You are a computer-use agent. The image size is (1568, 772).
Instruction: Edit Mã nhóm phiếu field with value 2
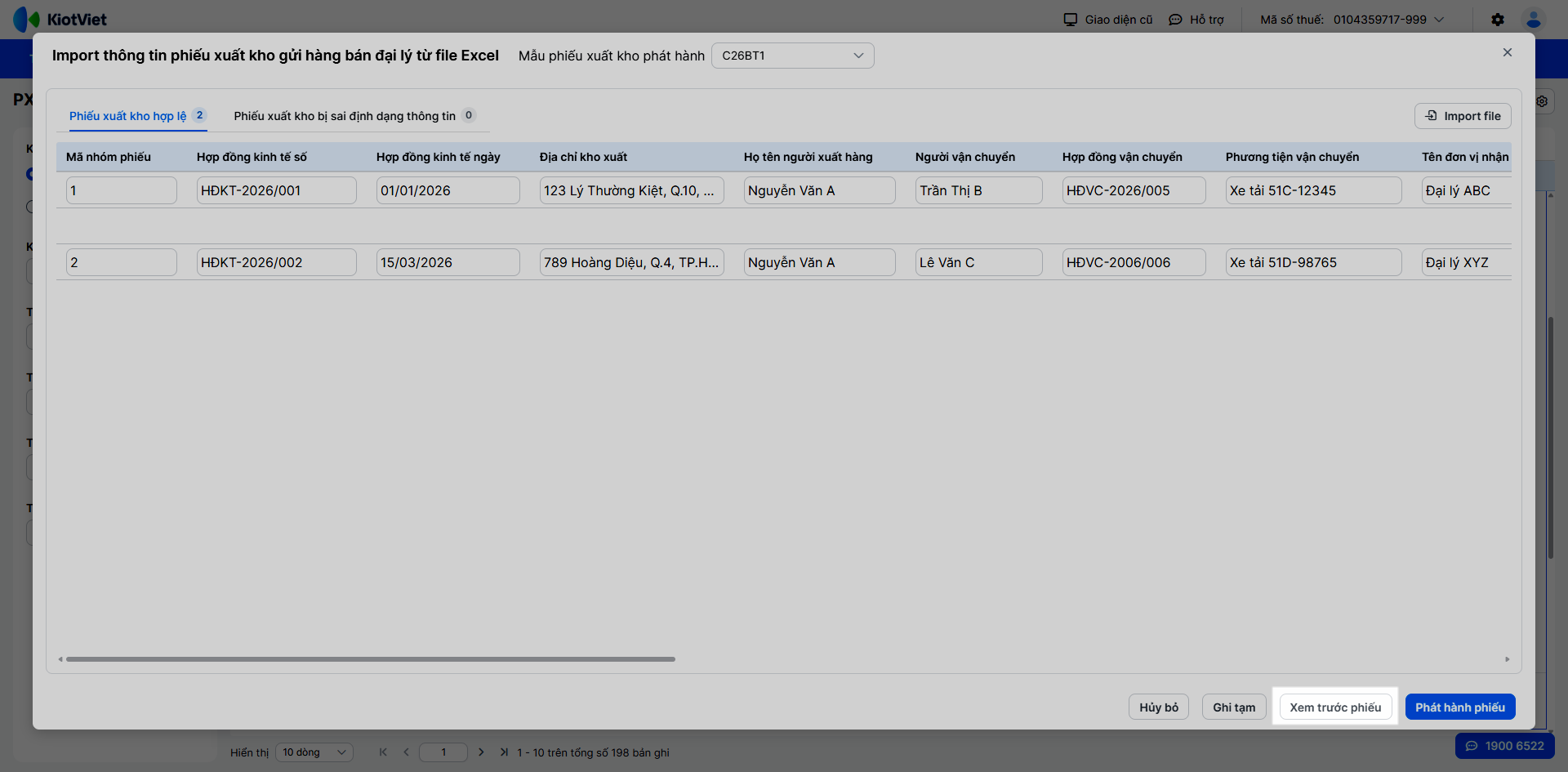coord(122,262)
